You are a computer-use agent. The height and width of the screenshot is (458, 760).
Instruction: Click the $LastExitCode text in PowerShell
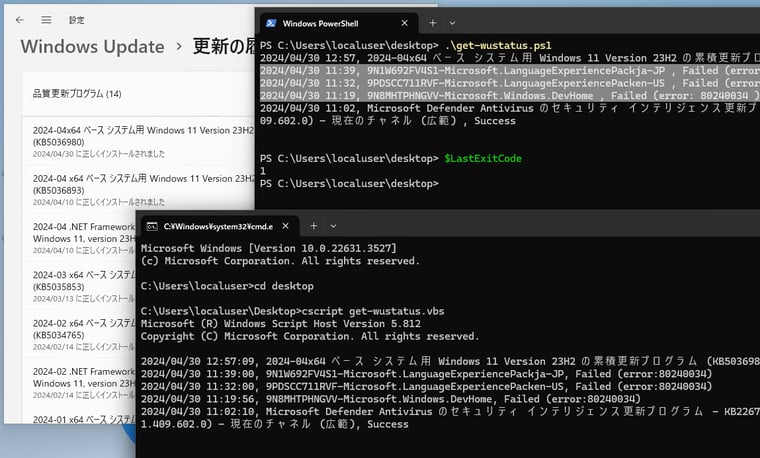(483, 158)
